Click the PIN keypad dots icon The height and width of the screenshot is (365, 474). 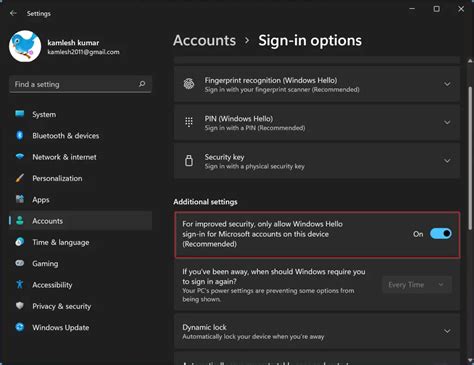coord(189,122)
